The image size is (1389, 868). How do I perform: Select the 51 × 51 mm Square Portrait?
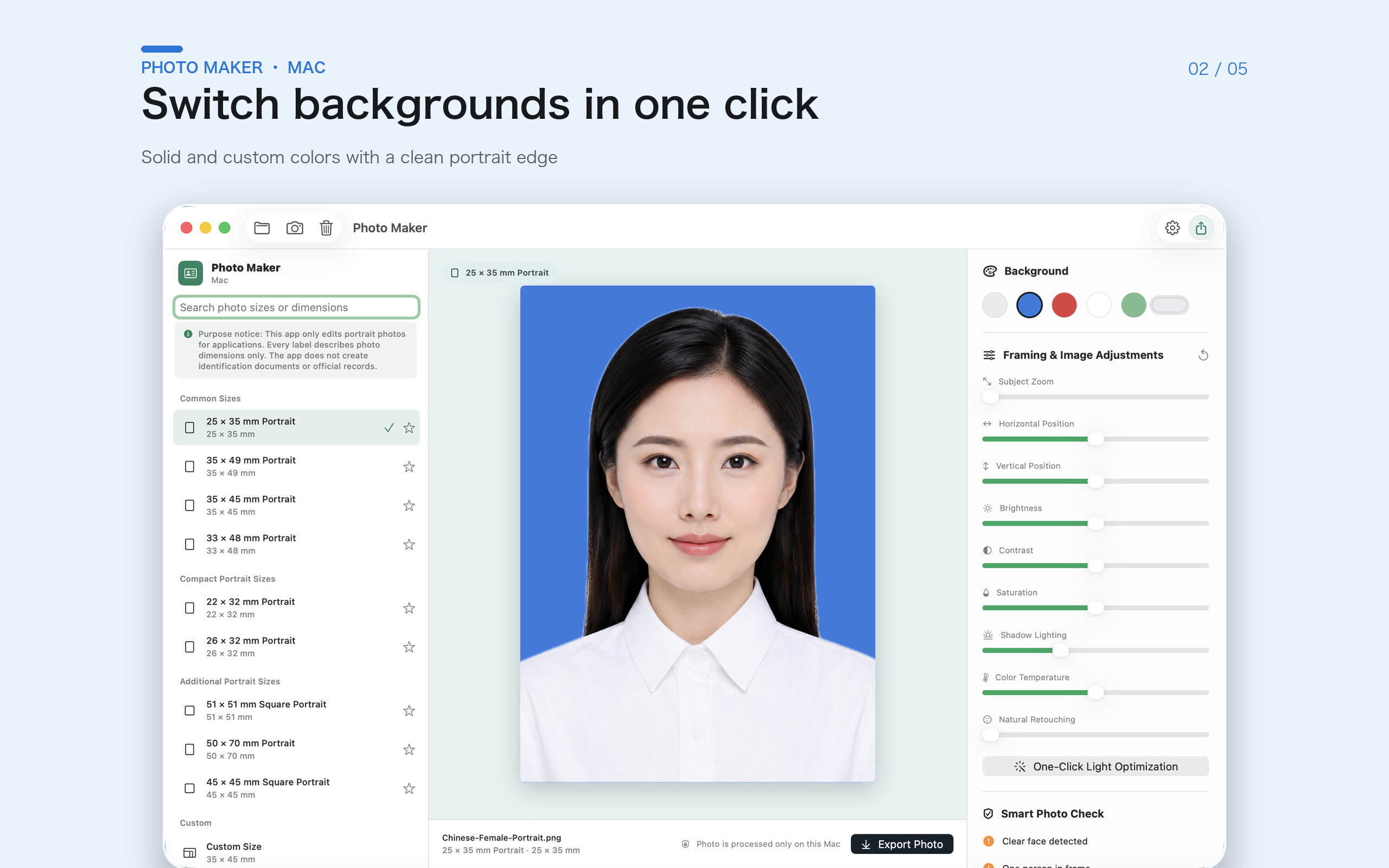296,711
